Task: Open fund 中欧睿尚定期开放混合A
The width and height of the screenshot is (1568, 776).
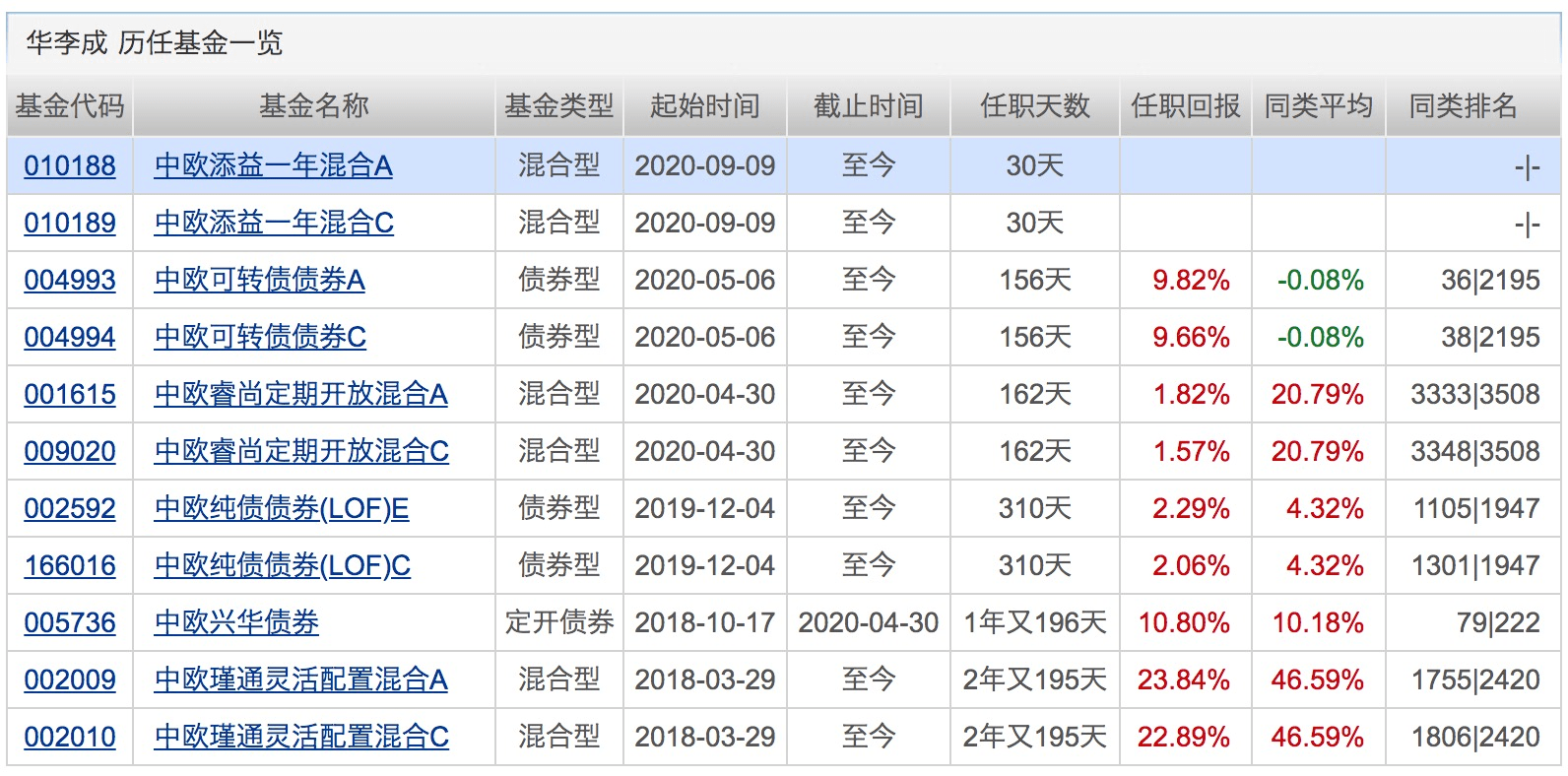Action: click(x=300, y=394)
